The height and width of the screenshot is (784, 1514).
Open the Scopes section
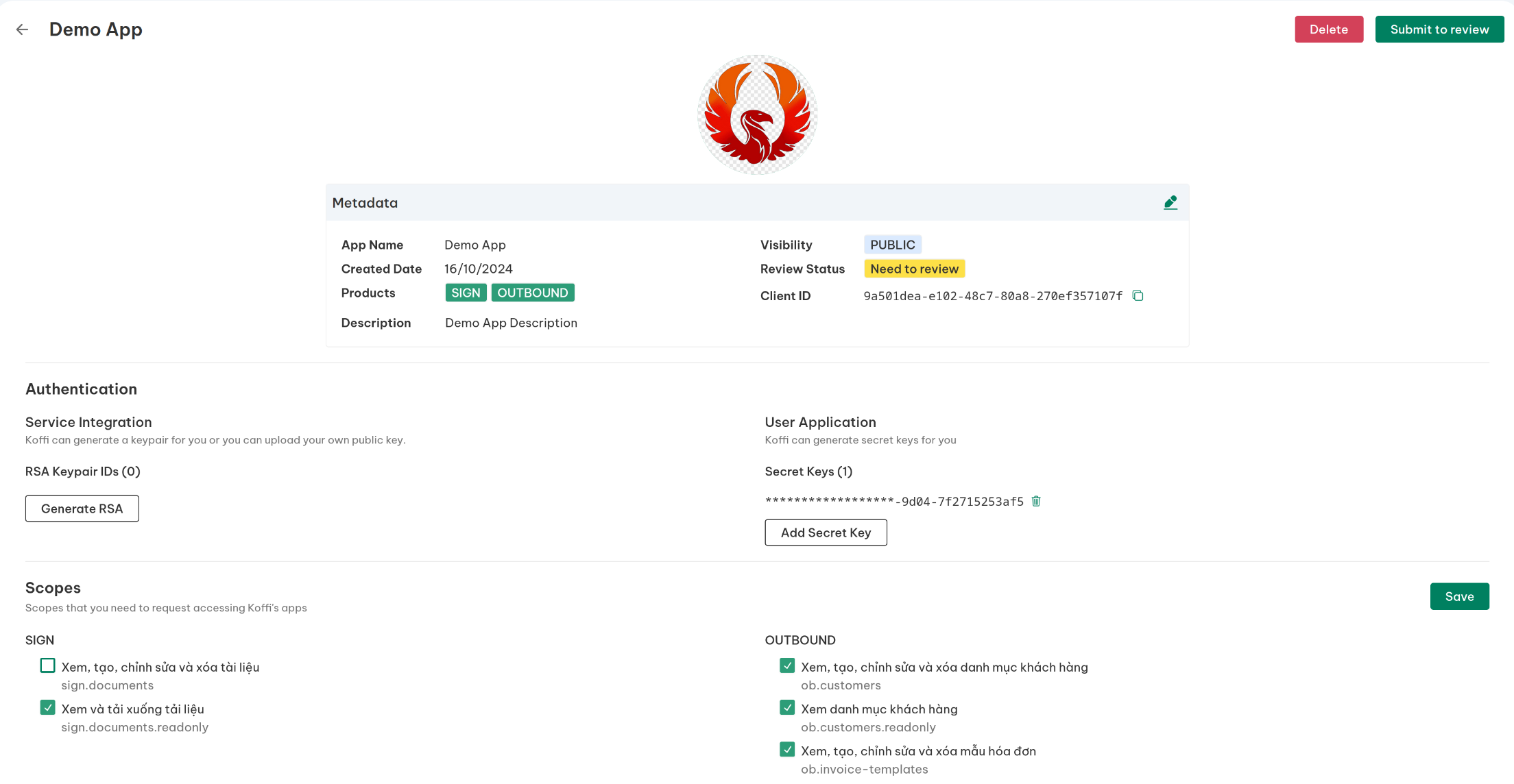click(x=52, y=588)
